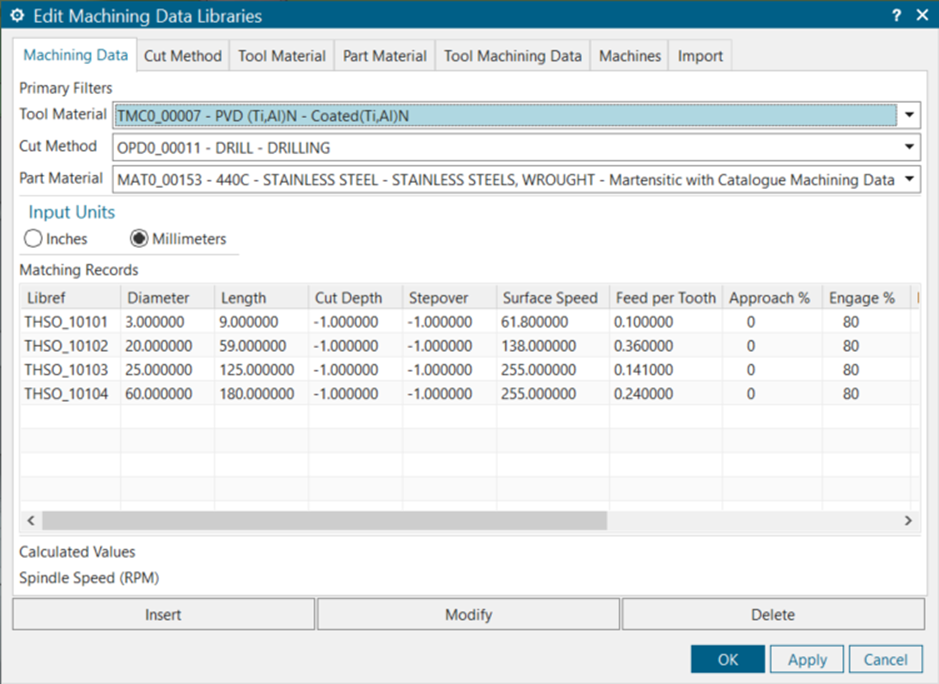Viewport: 939px width, 684px height.
Task: Click the gear icon in title bar
Action: [17, 16]
